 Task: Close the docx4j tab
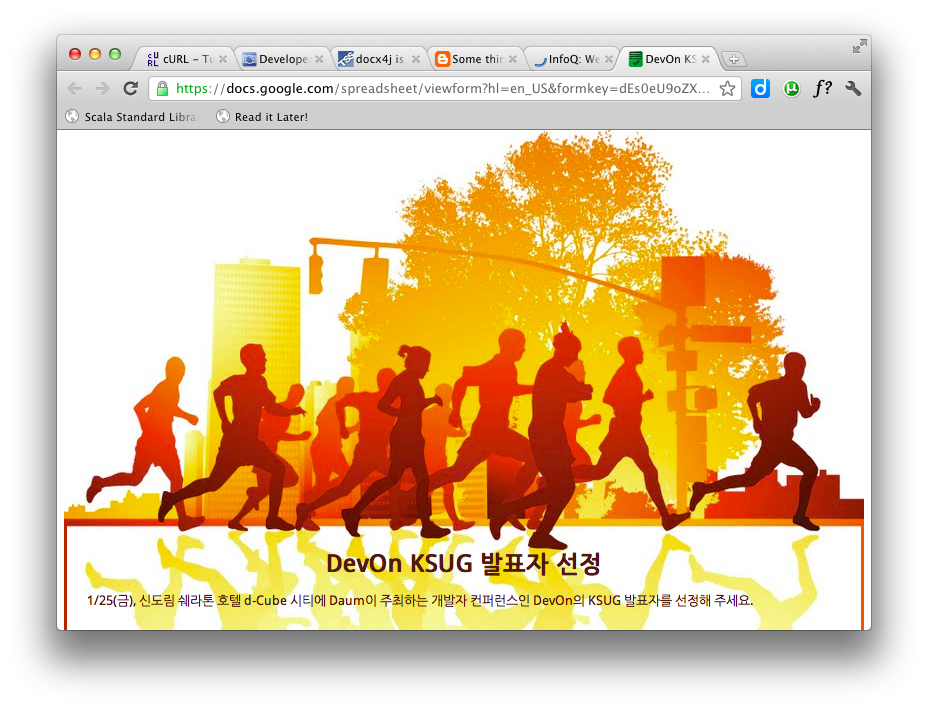pos(416,59)
